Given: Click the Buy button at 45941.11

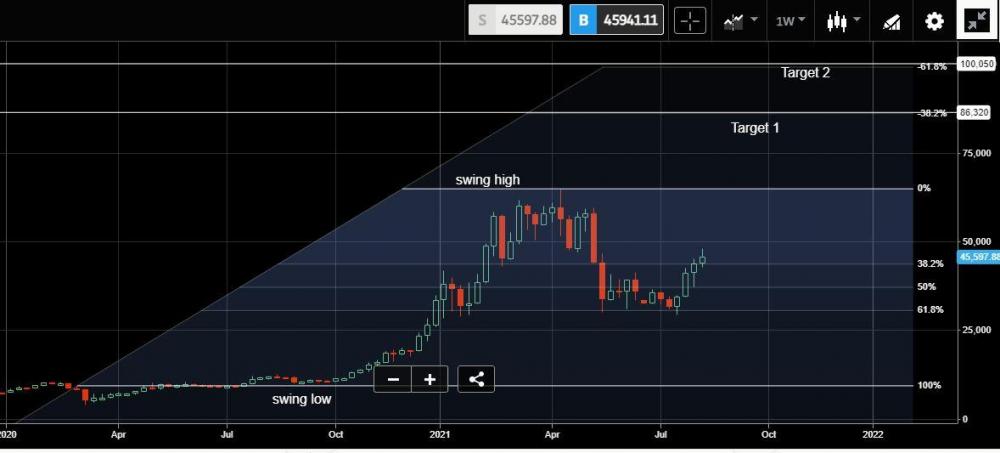Looking at the screenshot, I should 617,20.
